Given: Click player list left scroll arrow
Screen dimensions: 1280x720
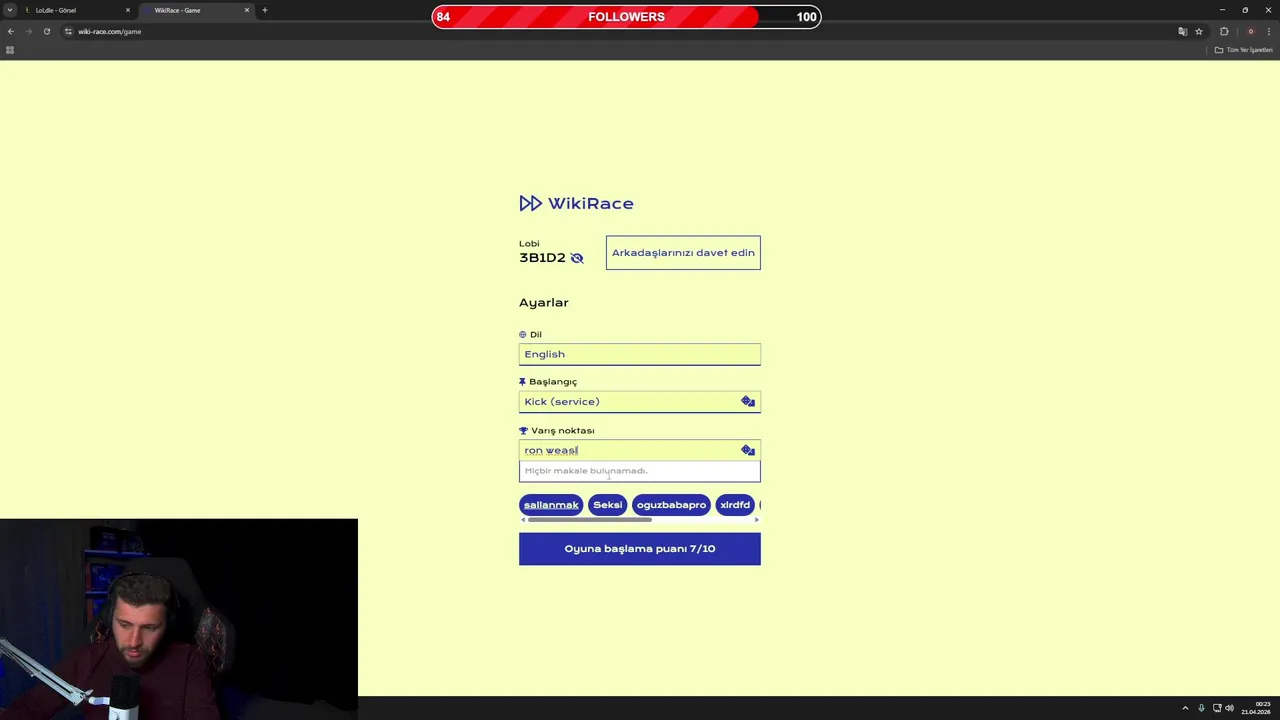Looking at the screenshot, I should (x=523, y=520).
